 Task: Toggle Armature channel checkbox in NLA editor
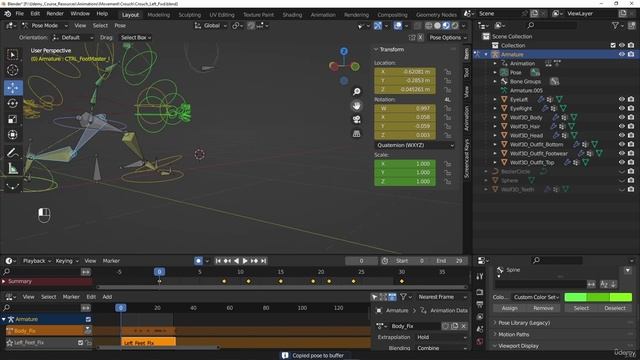(88, 320)
